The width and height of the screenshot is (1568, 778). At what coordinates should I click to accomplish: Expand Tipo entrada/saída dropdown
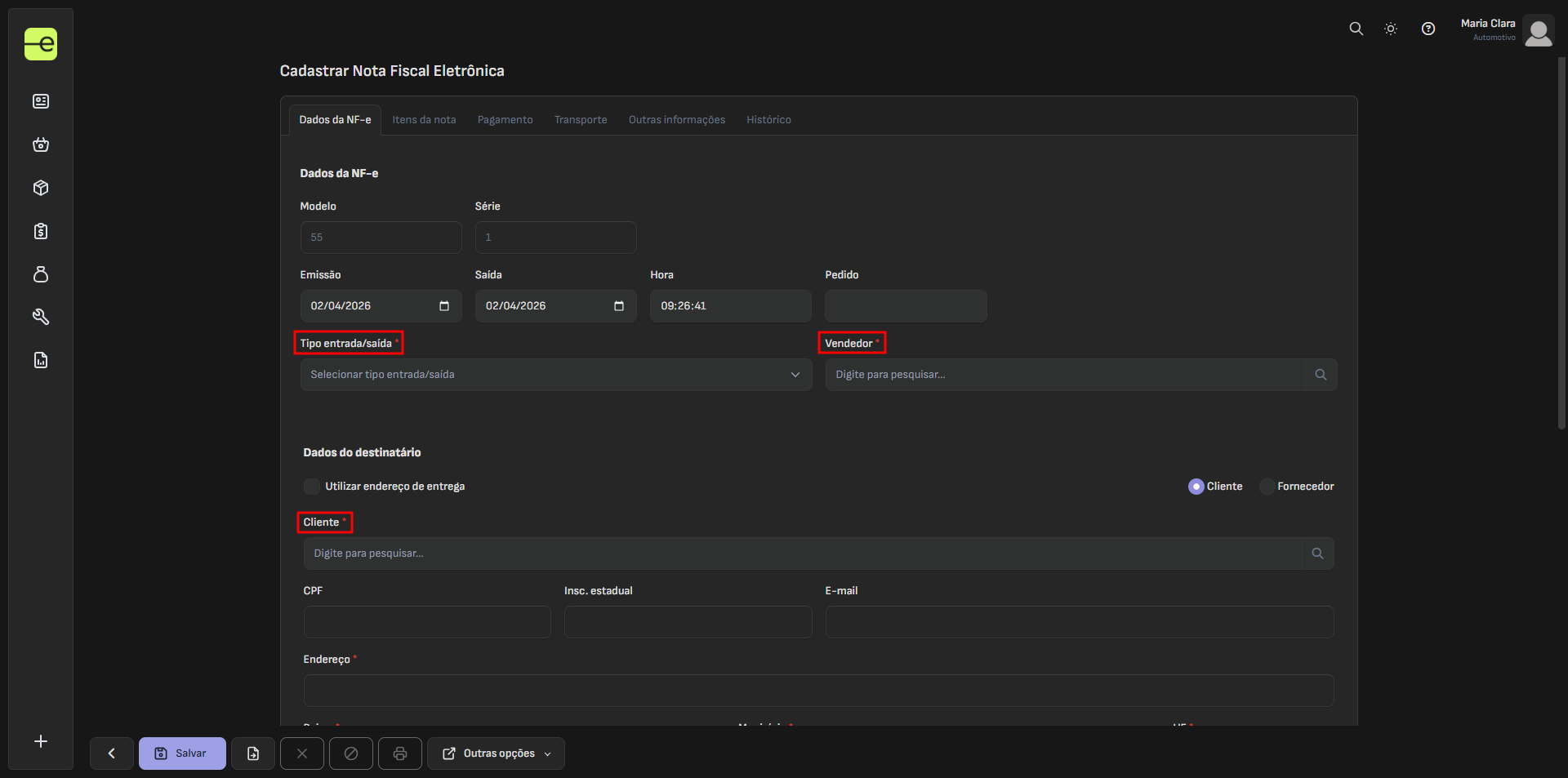[x=555, y=375]
